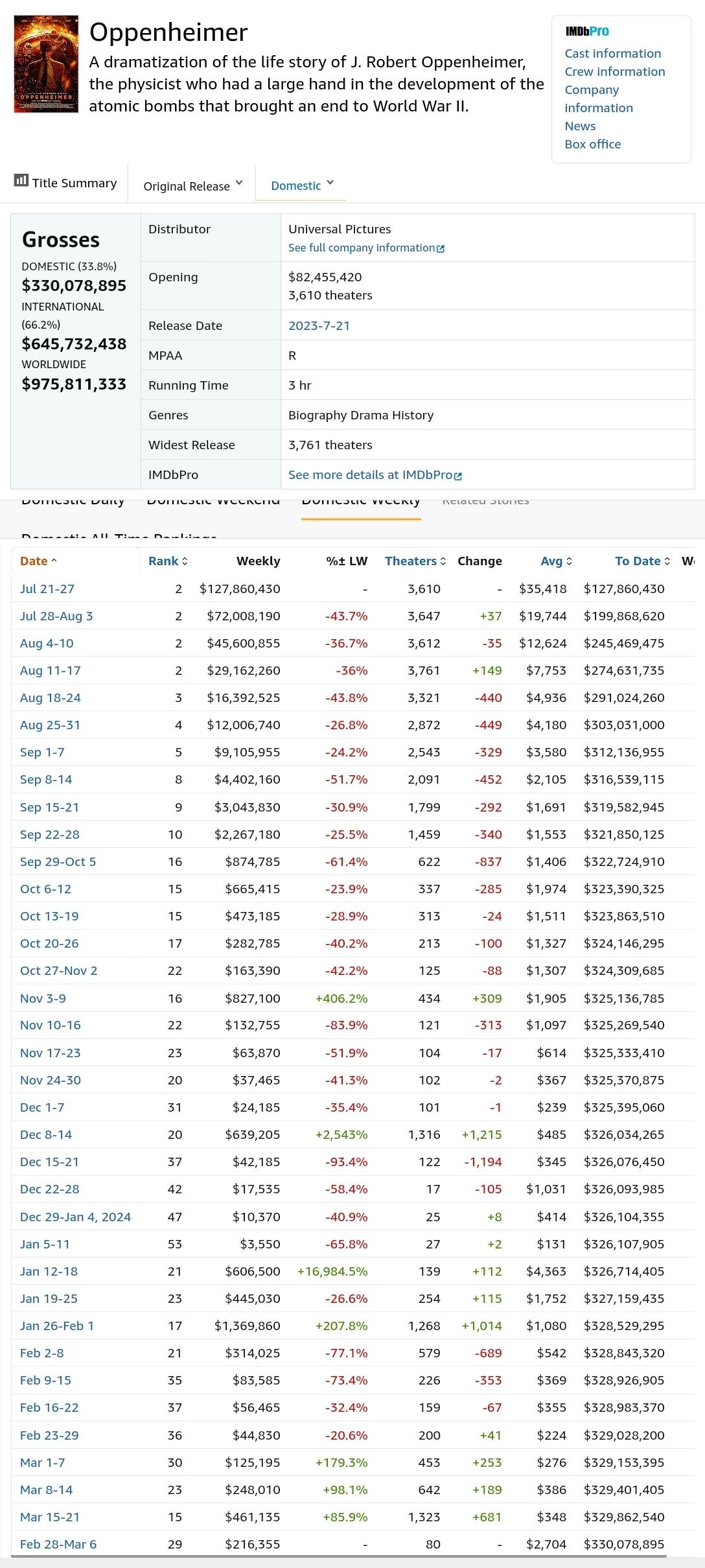Open the Jul 21-27 week link

point(47,589)
